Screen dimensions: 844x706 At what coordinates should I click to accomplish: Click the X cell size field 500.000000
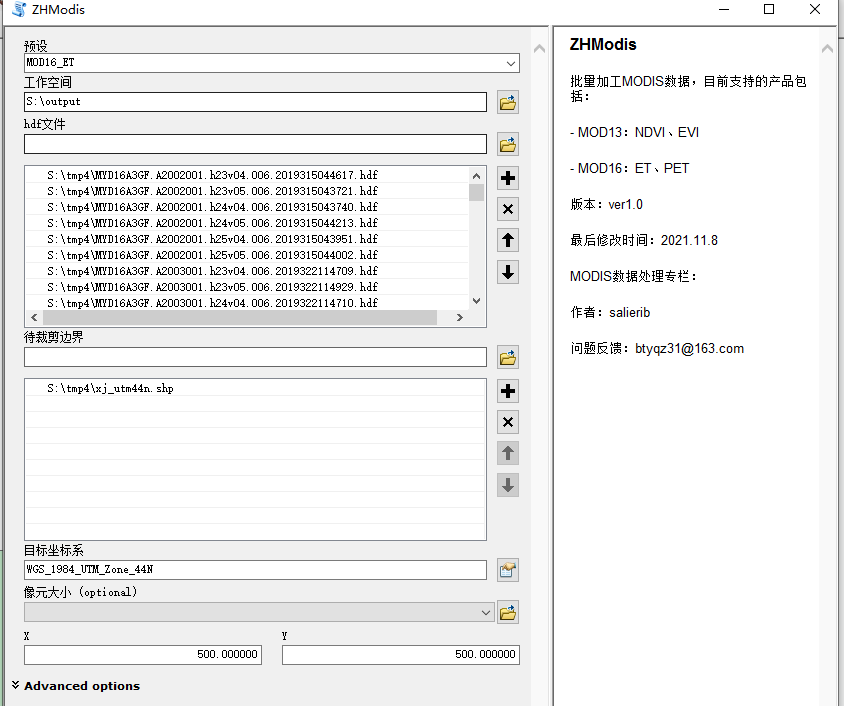tap(143, 655)
